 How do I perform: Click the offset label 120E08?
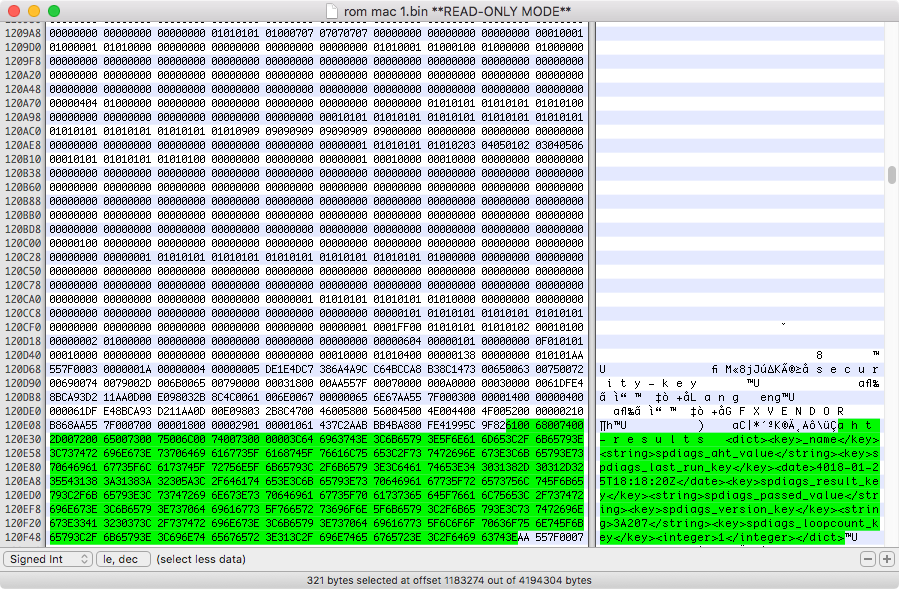coord(23,425)
